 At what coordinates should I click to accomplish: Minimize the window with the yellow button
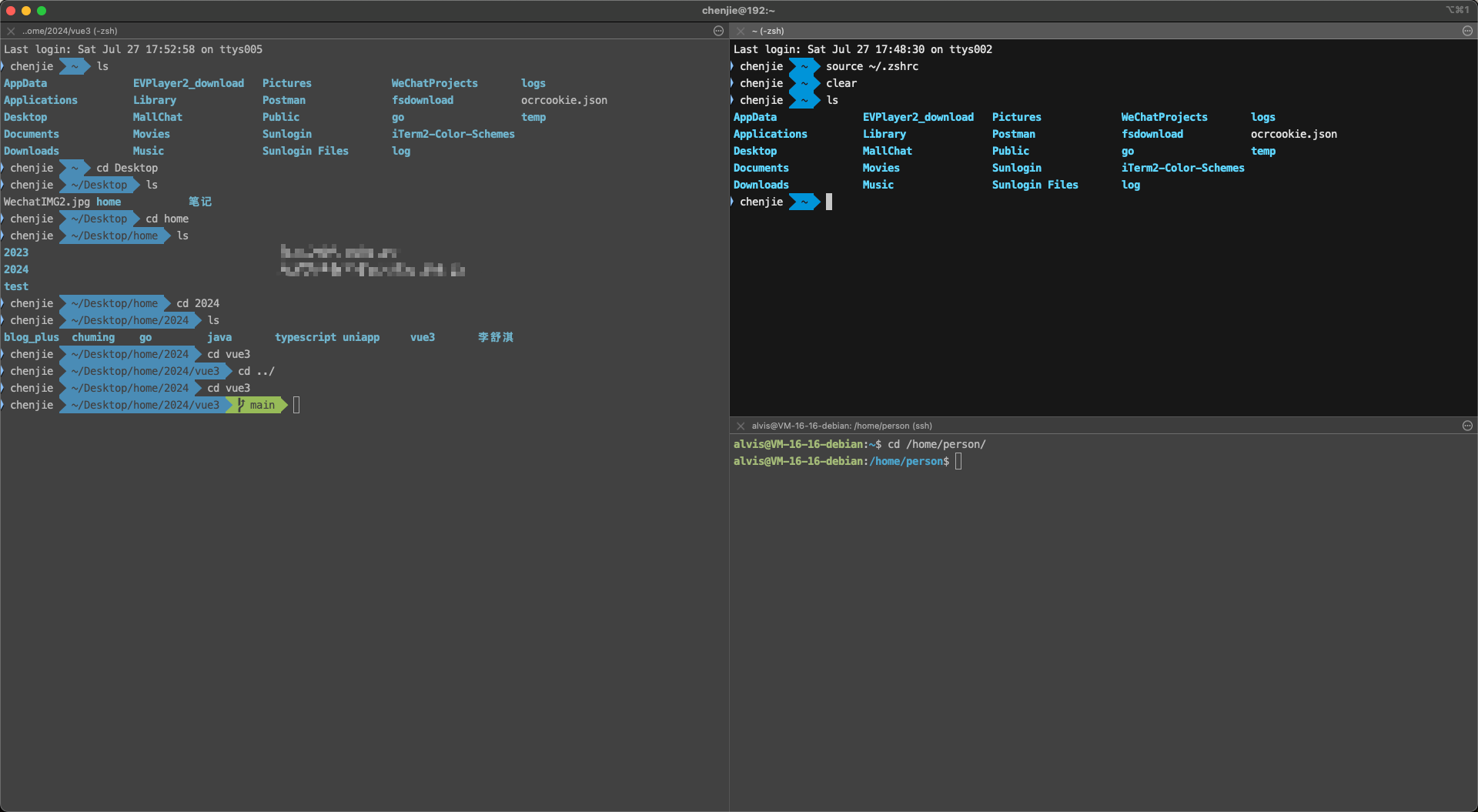pyautogui.click(x=26, y=11)
